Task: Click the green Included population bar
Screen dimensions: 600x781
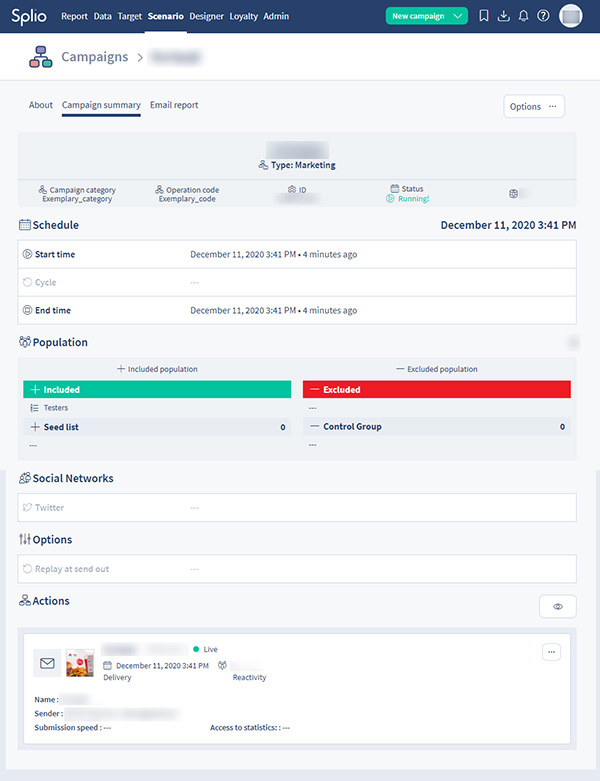Action: click(156, 389)
